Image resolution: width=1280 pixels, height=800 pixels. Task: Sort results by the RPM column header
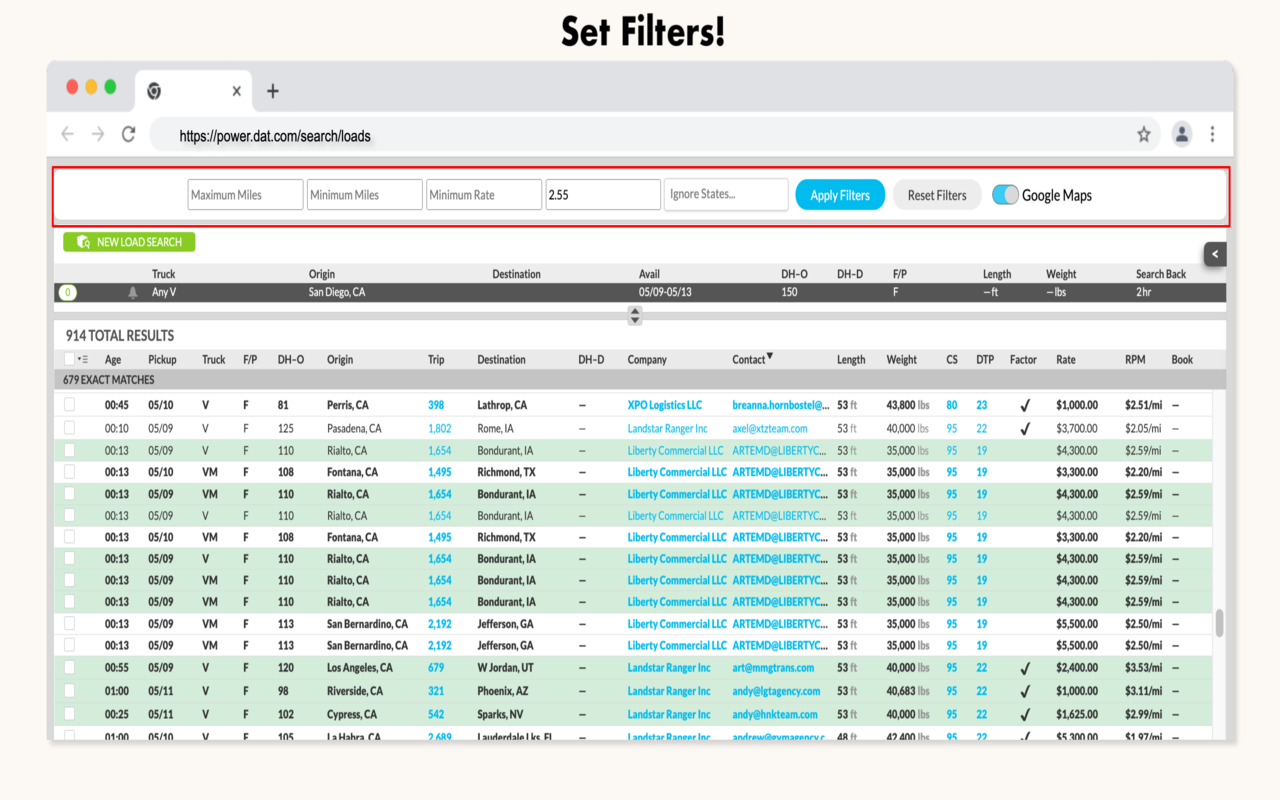1135,360
